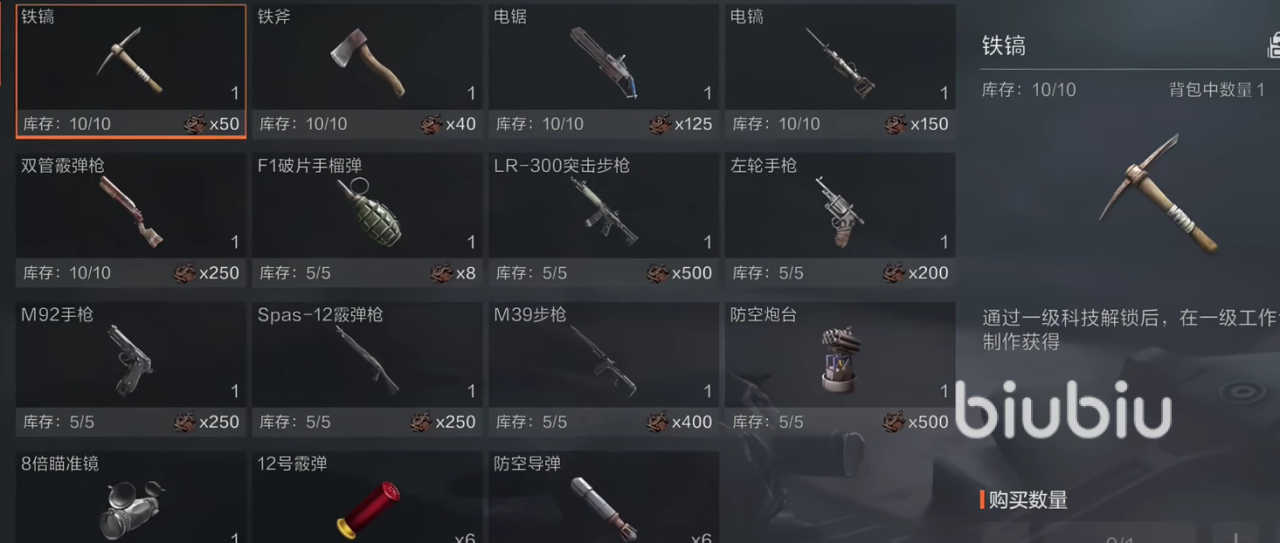Pick the 左轮手枪 revolver icon
Image resolution: width=1280 pixels, height=543 pixels.
click(840, 211)
